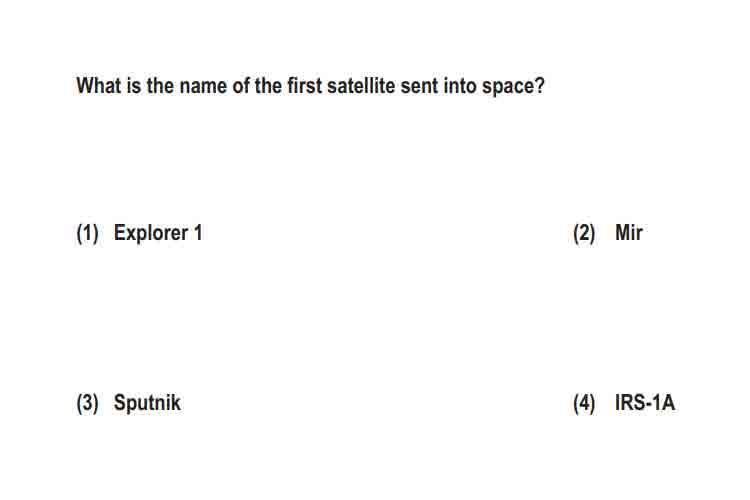Screen dimensions: 750x500
Task: Click the "1A" suffix of IRS-1A
Action: coord(664,402)
